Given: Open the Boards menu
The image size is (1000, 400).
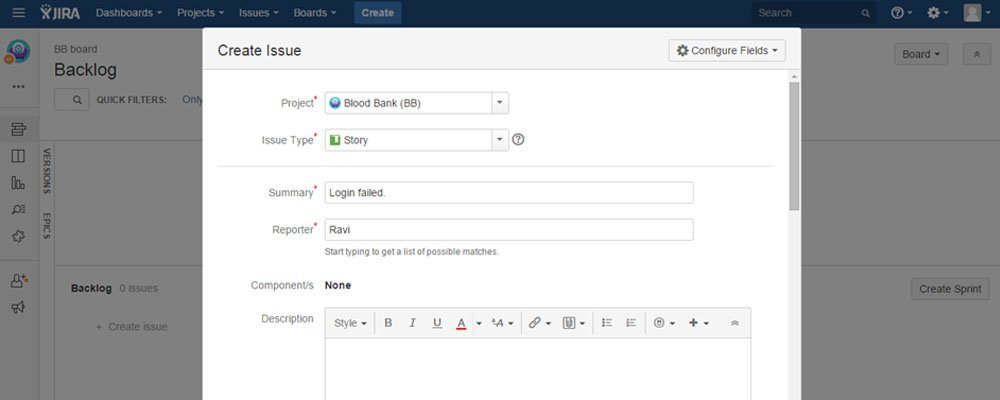Looking at the screenshot, I should coord(315,13).
